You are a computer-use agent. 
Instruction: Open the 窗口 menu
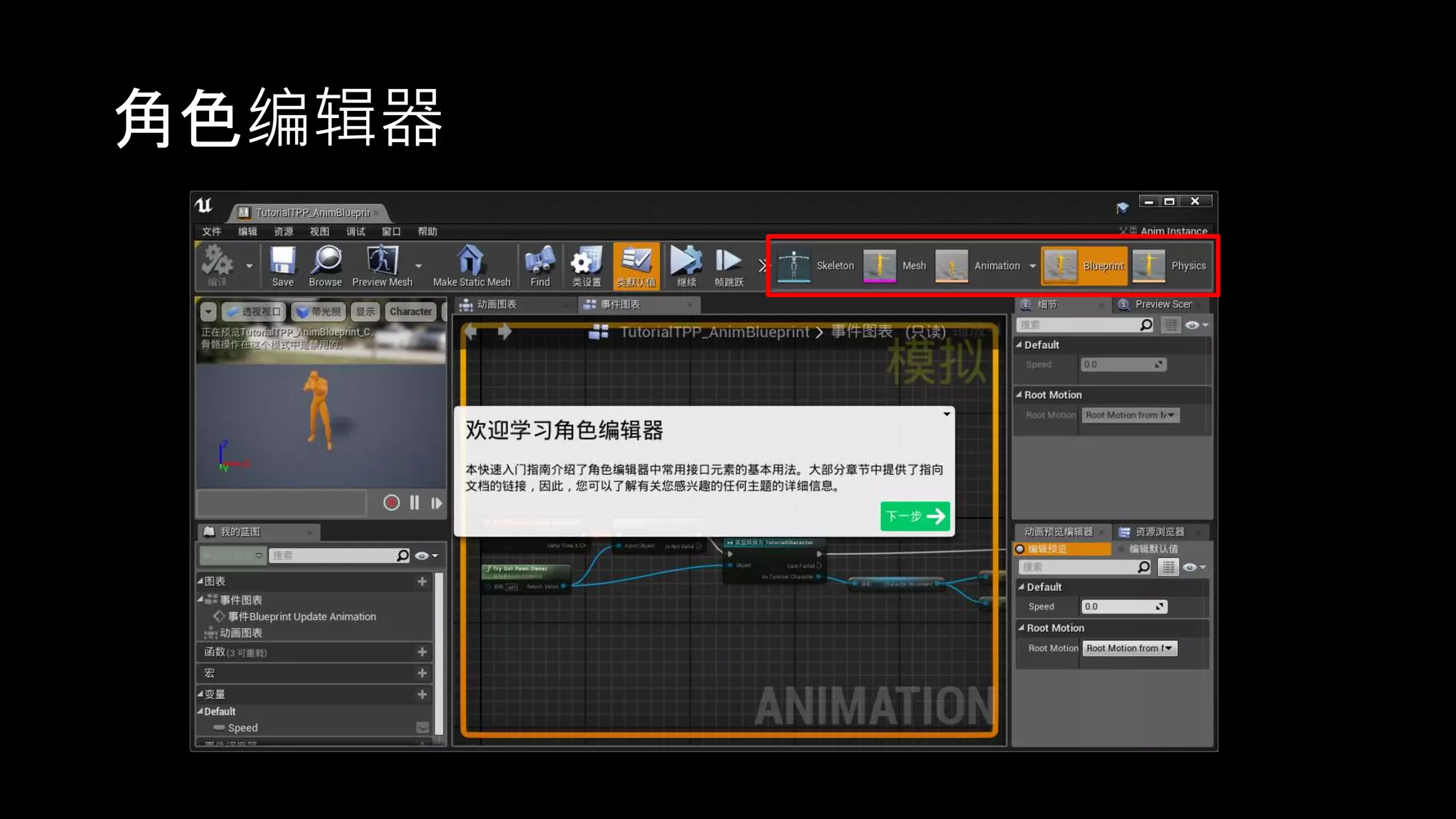391,232
